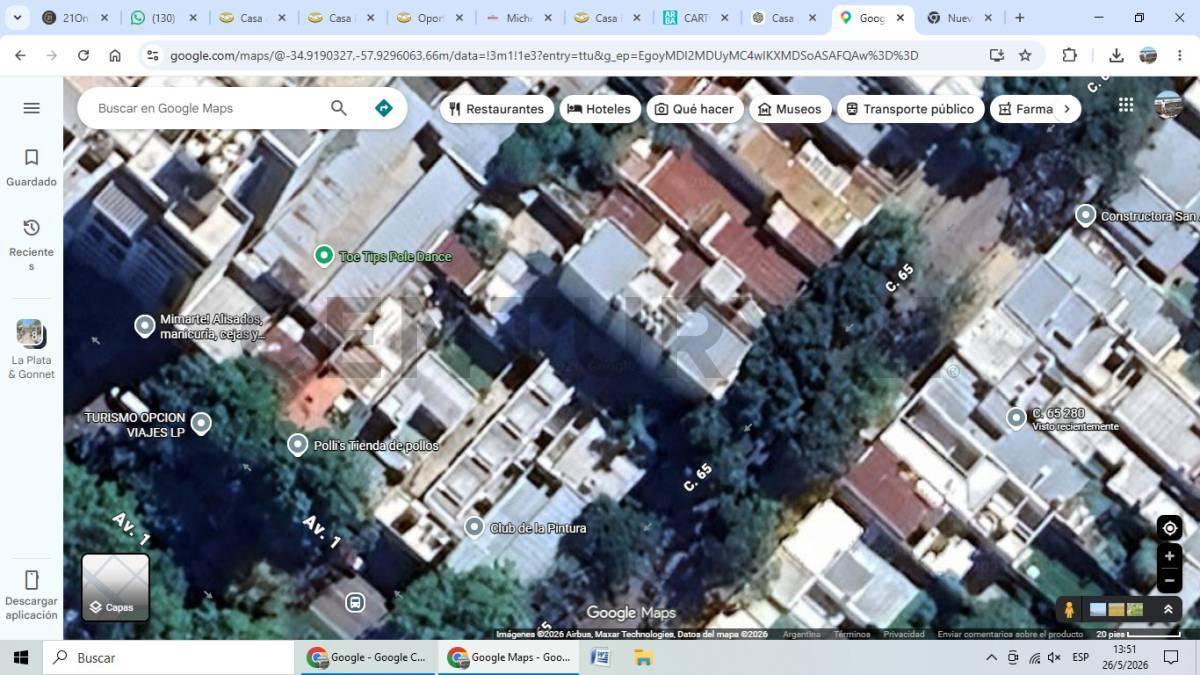Image resolution: width=1200 pixels, height=675 pixels.
Task: Select the Street View pegman
Action: tap(1069, 609)
